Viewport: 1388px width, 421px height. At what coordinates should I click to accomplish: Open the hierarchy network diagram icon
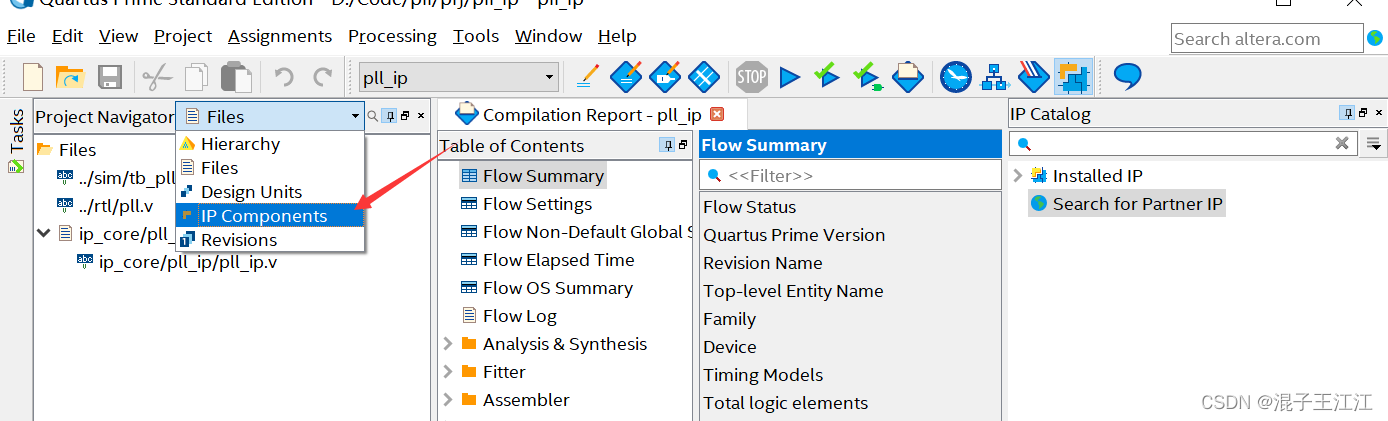pyautogui.click(x=994, y=76)
